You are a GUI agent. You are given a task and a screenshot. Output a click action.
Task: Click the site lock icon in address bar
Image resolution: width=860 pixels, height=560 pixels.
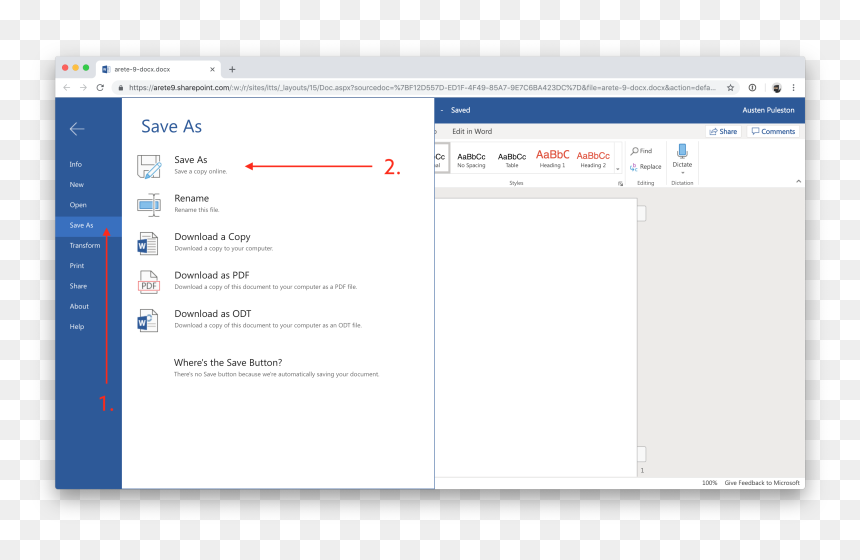coord(121,88)
